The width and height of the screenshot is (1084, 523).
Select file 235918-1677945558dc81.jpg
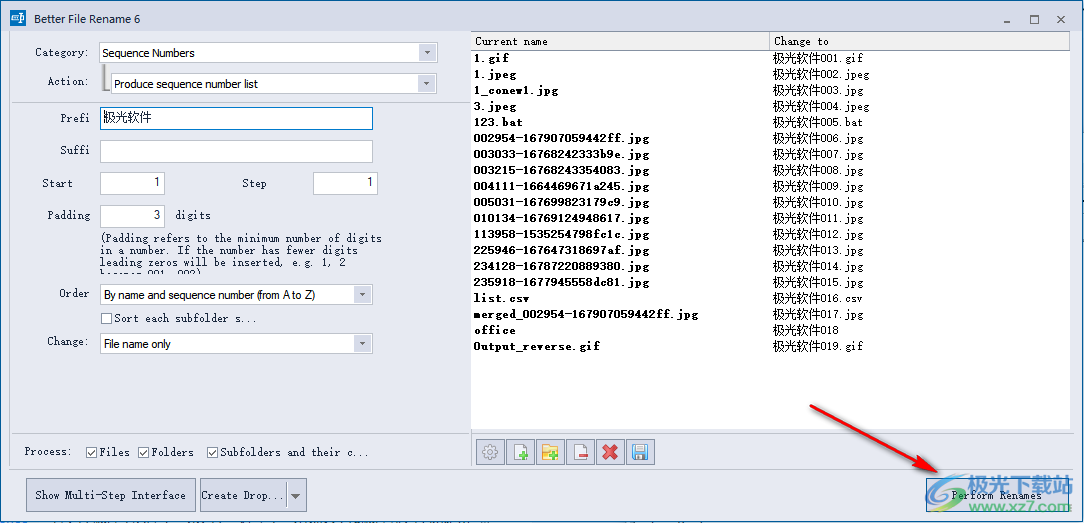(561, 283)
